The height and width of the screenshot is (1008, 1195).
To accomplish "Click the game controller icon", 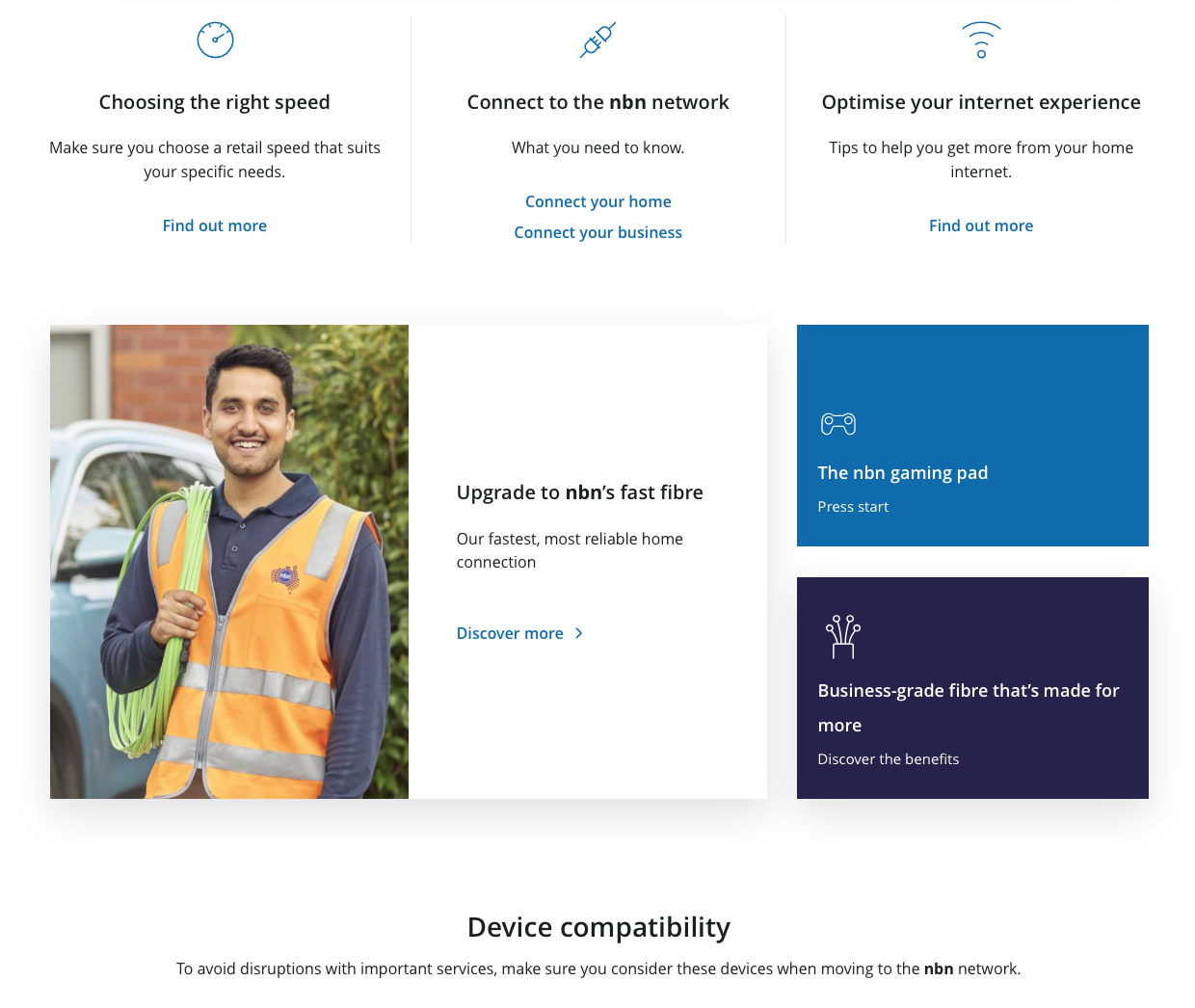I will [837, 424].
